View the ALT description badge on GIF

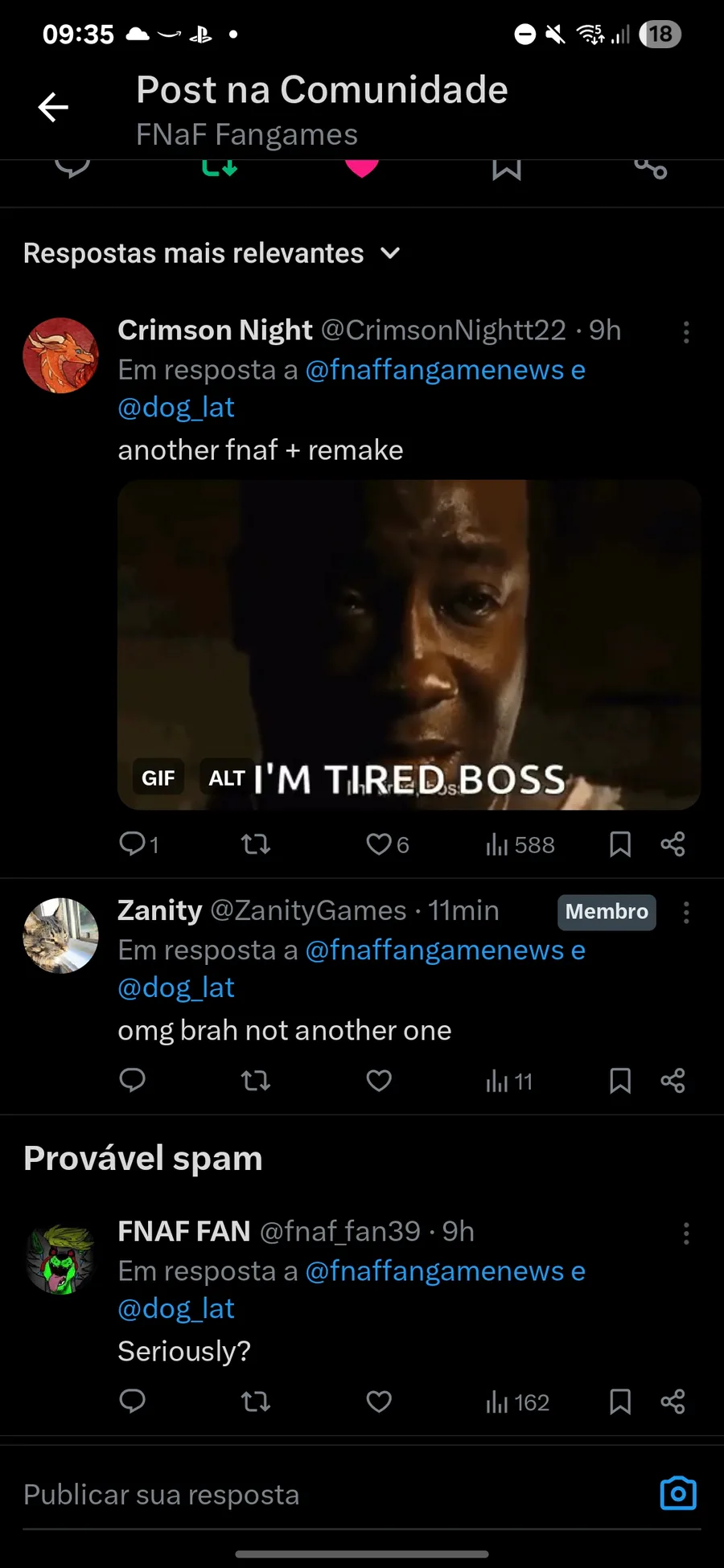226,778
